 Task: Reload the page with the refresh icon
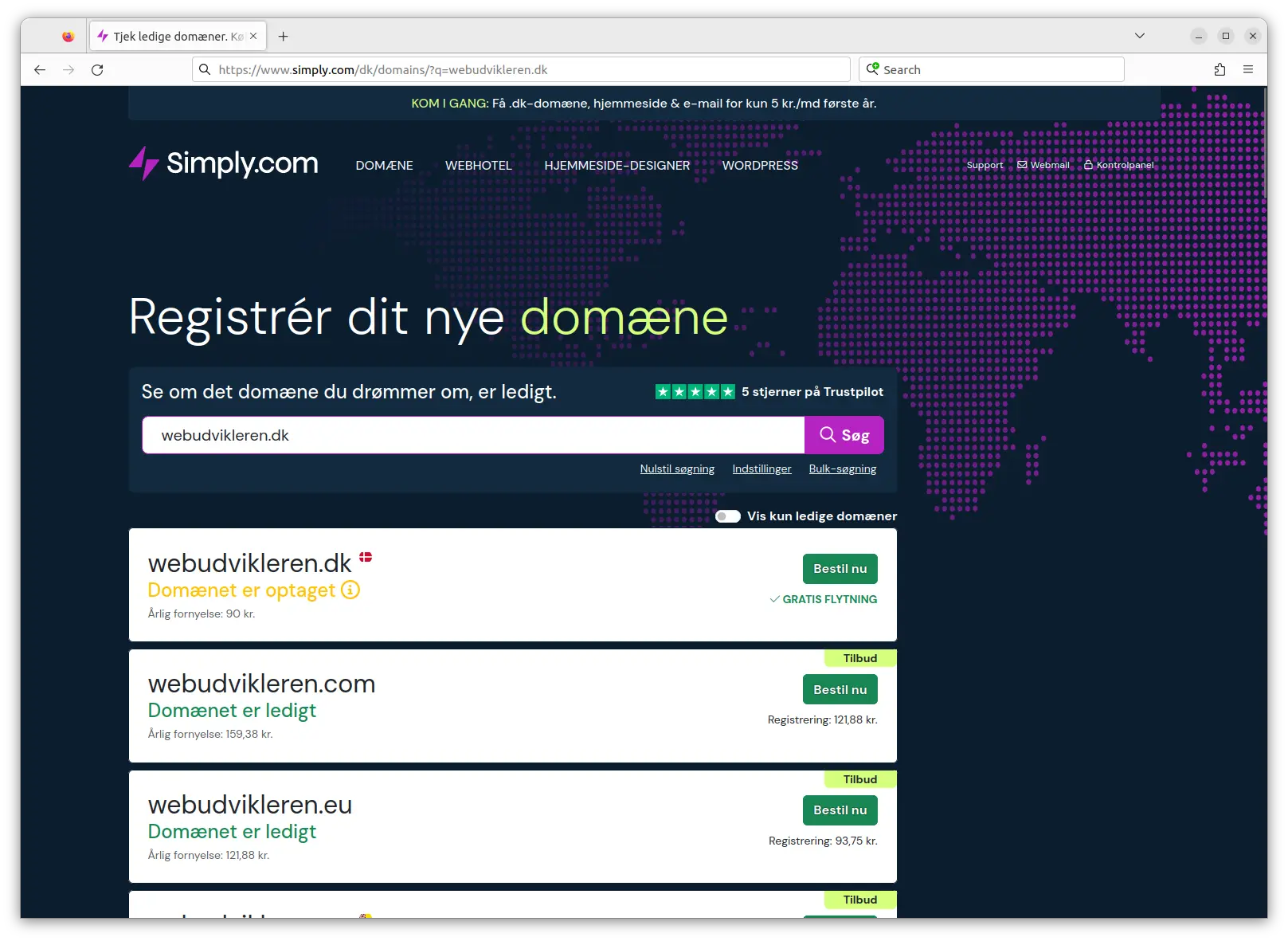97,70
